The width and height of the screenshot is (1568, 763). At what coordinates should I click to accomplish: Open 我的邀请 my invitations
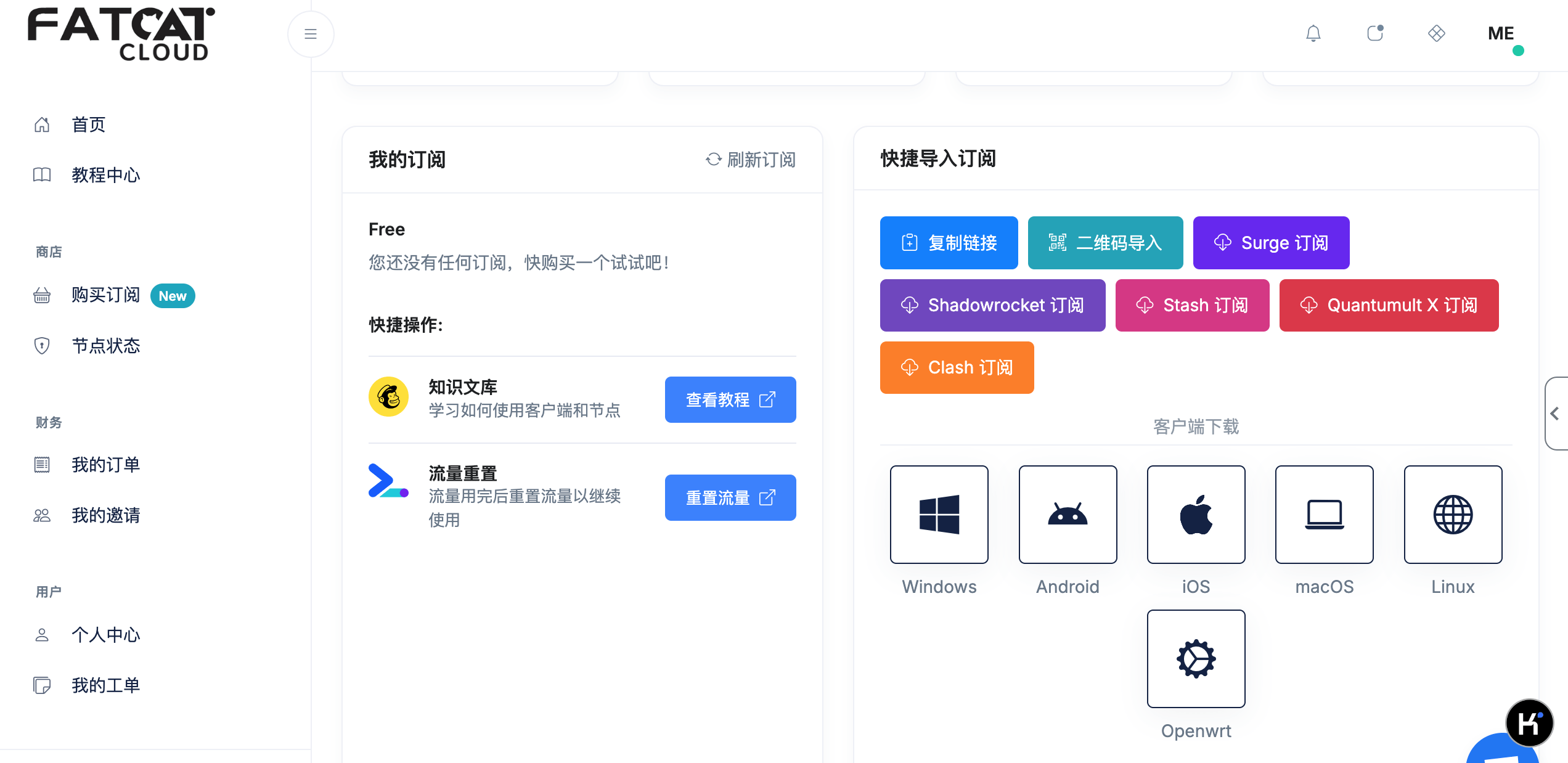pos(106,515)
